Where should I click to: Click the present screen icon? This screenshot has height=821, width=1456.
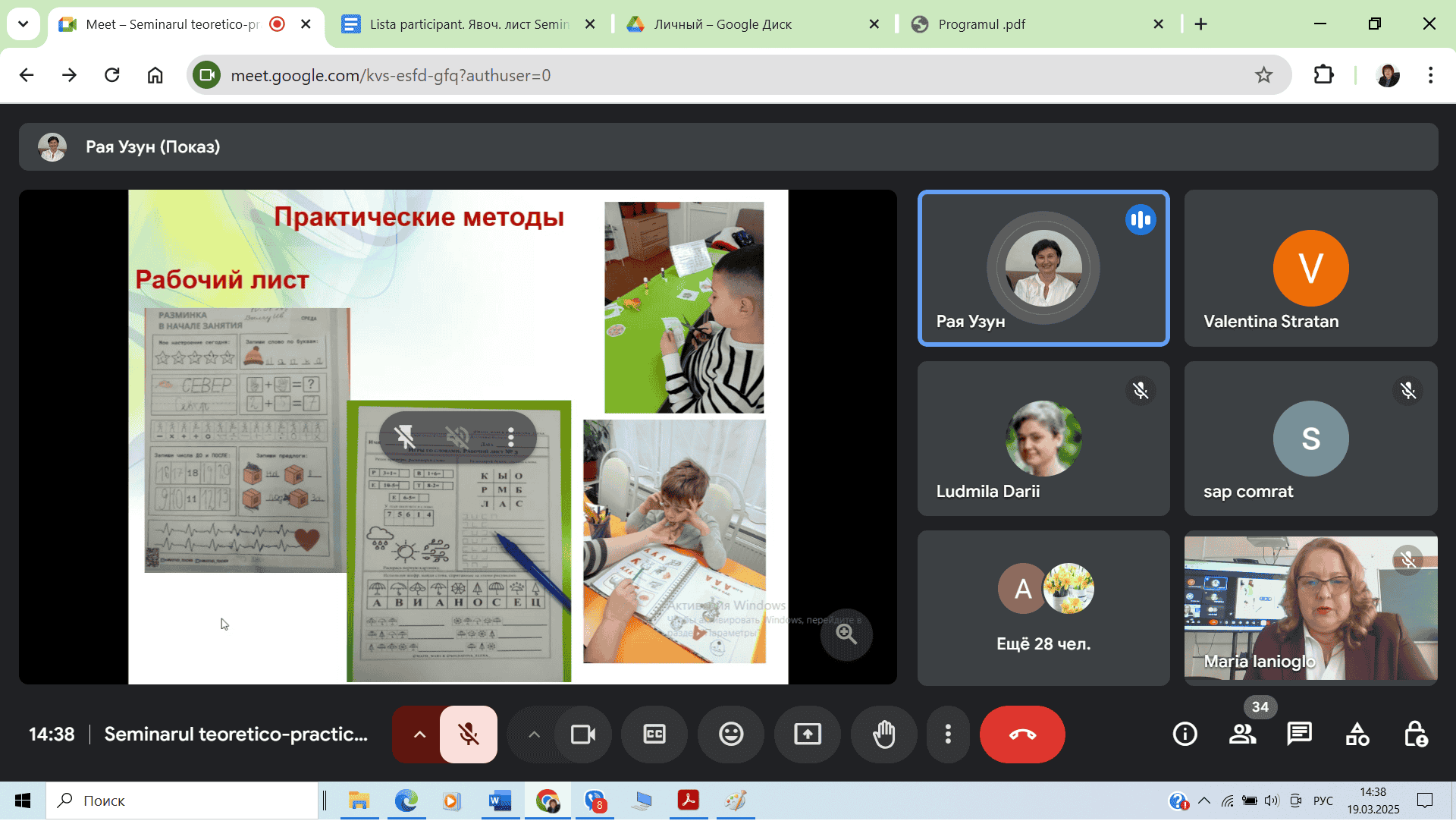807,734
